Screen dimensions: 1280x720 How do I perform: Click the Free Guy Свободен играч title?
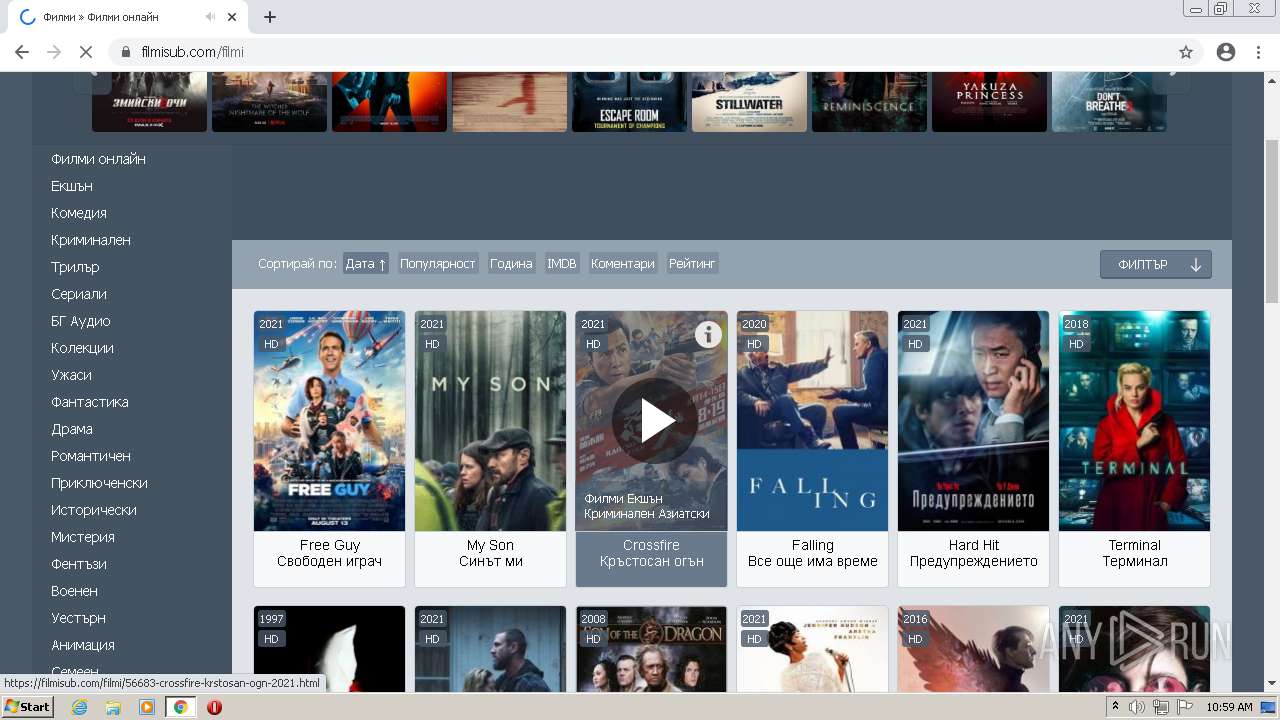pyautogui.click(x=329, y=553)
